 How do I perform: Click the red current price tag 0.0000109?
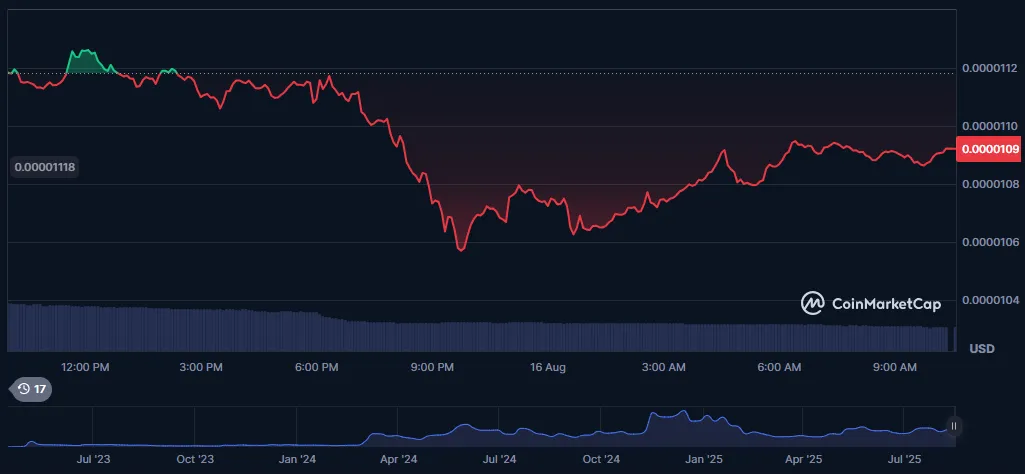[x=989, y=149]
